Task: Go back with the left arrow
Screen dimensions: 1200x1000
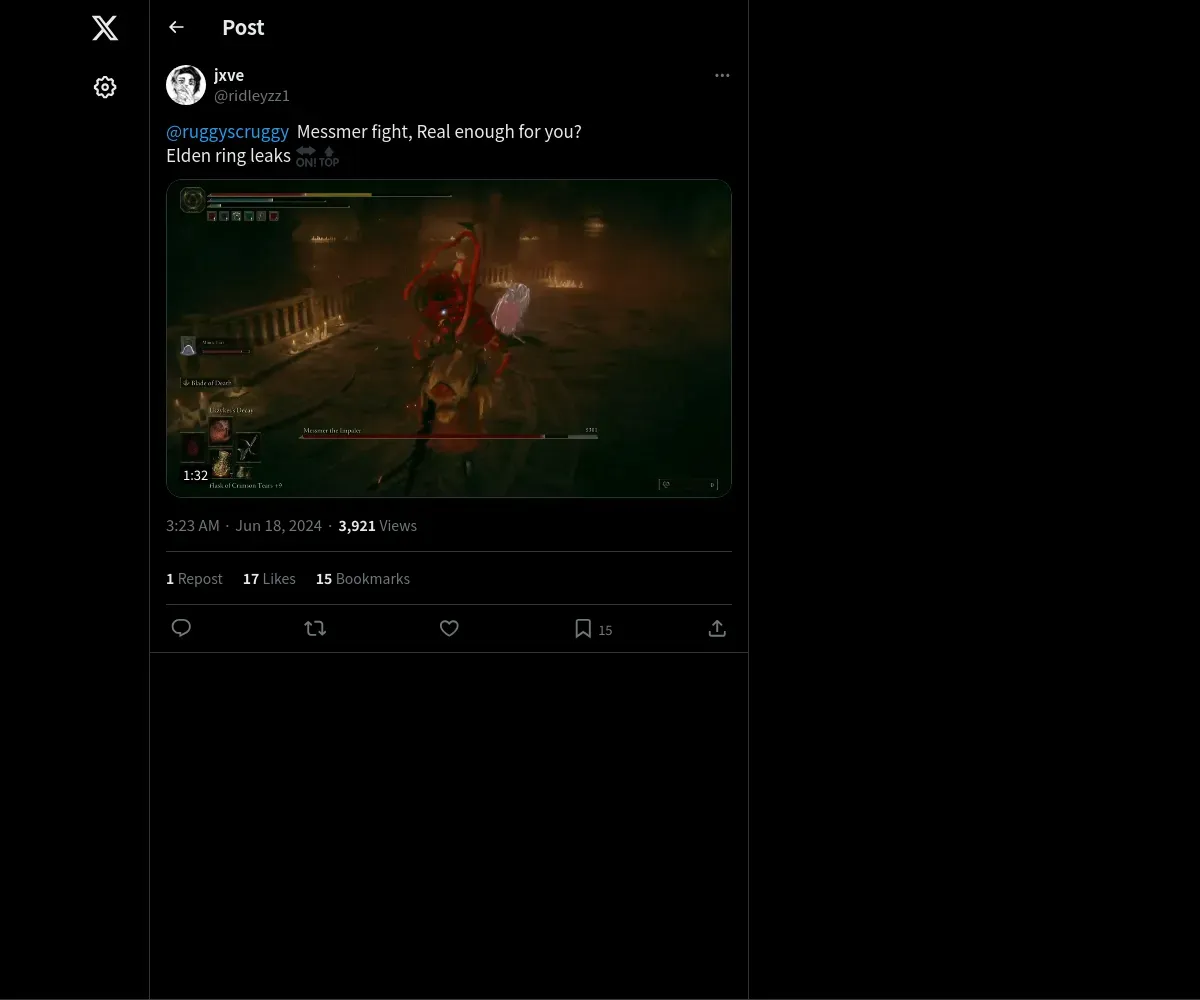Action: point(176,27)
